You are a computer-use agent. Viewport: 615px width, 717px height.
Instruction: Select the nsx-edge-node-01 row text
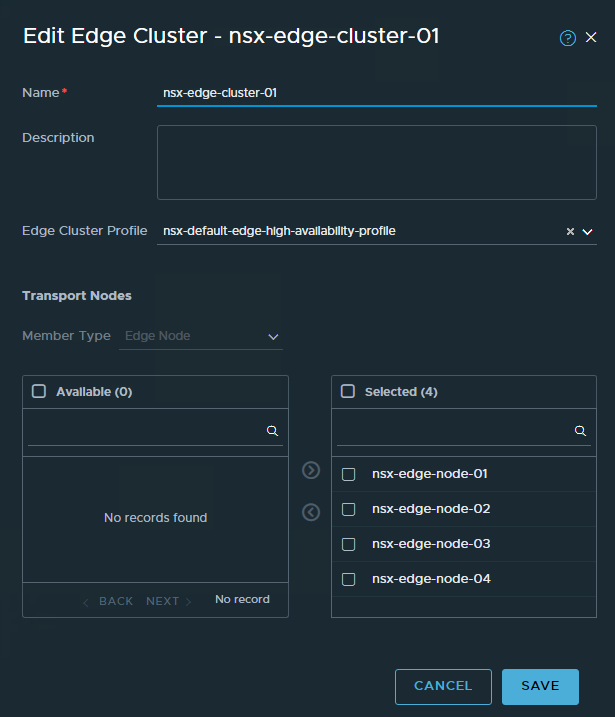point(430,474)
